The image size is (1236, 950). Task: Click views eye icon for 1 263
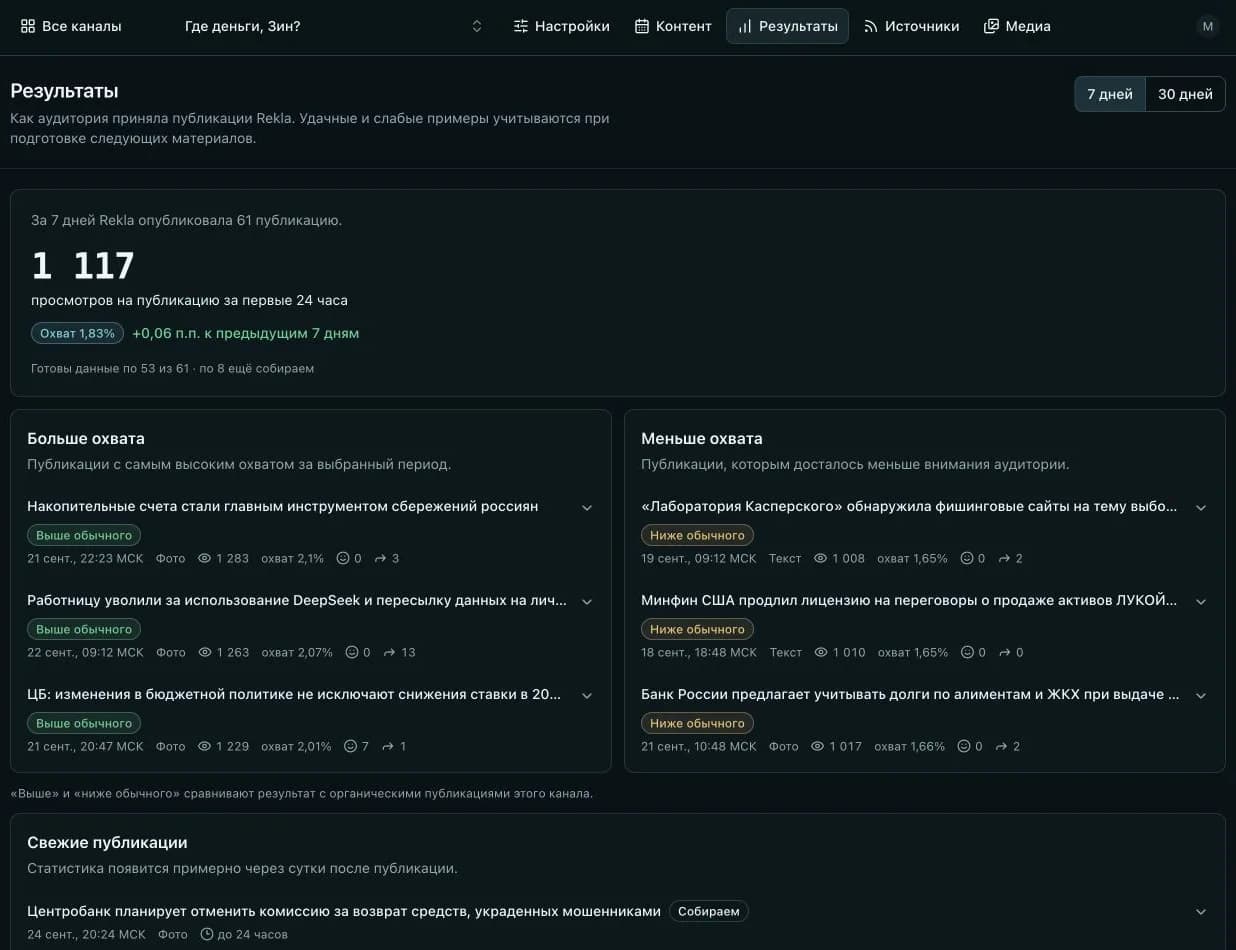[205, 652]
